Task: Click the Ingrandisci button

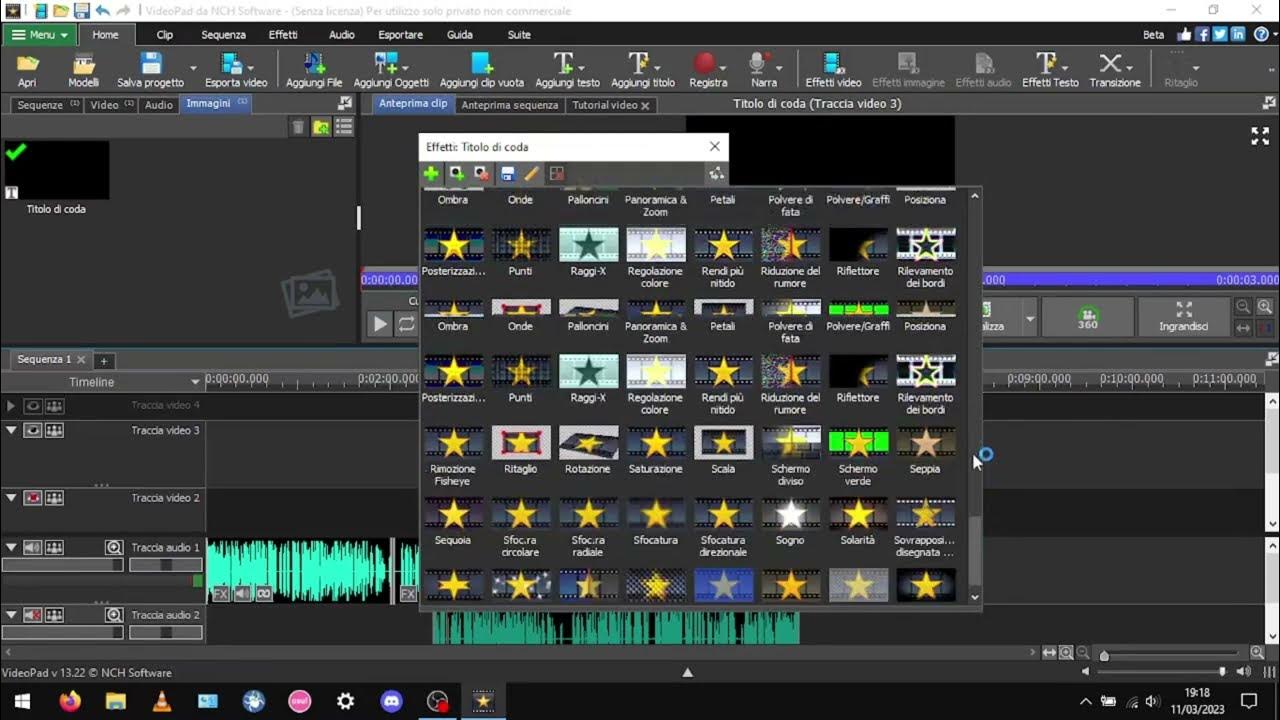Action: pyautogui.click(x=1184, y=317)
